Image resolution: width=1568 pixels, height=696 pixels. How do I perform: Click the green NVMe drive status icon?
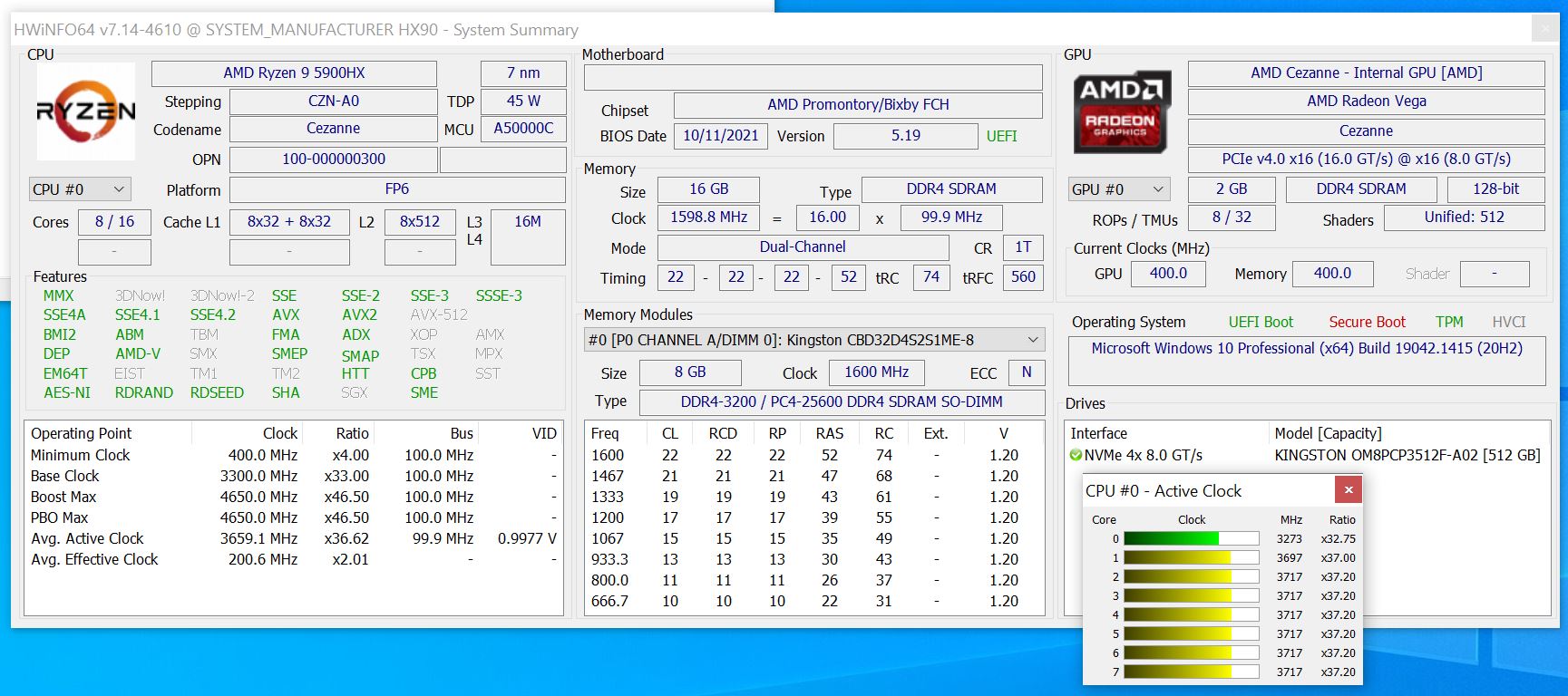[x=1076, y=455]
